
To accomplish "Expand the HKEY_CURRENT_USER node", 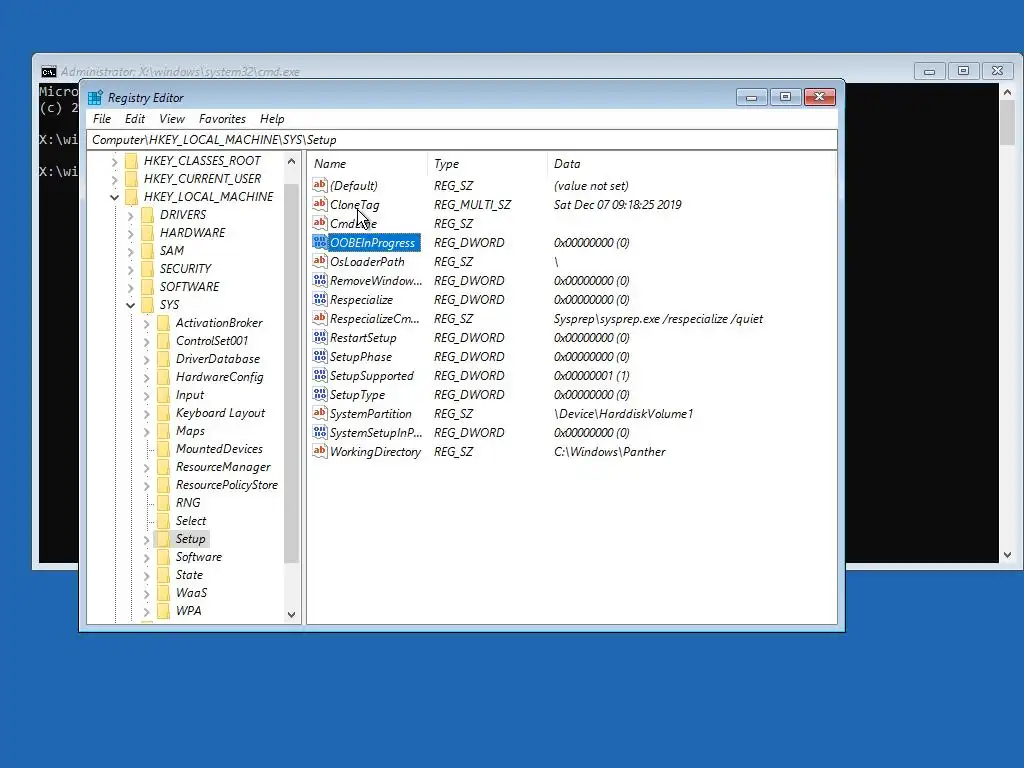I will 114,179.
